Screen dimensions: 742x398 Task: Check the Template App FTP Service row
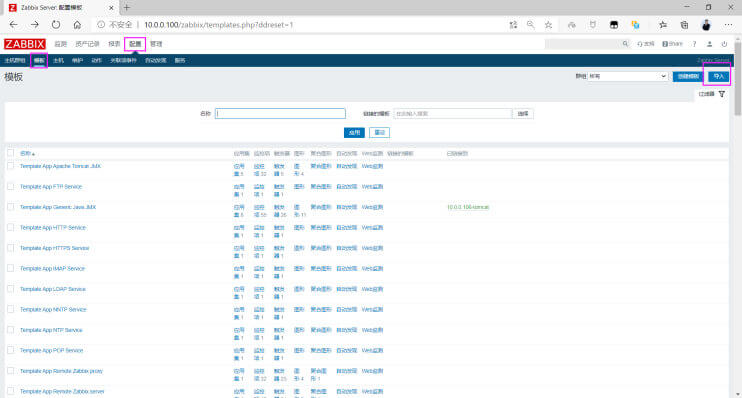(x=10, y=186)
